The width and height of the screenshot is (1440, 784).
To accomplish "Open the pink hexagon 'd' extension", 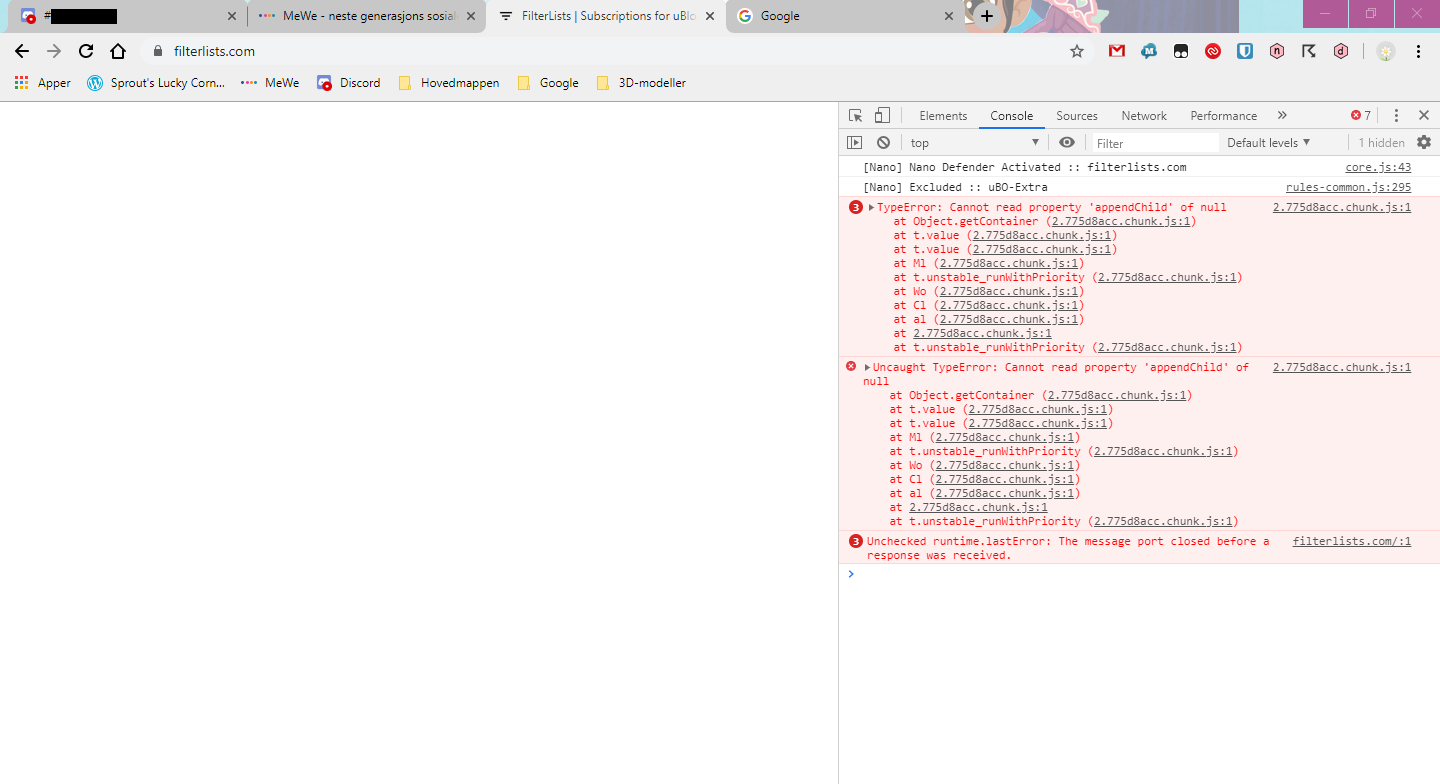I will 1341,51.
